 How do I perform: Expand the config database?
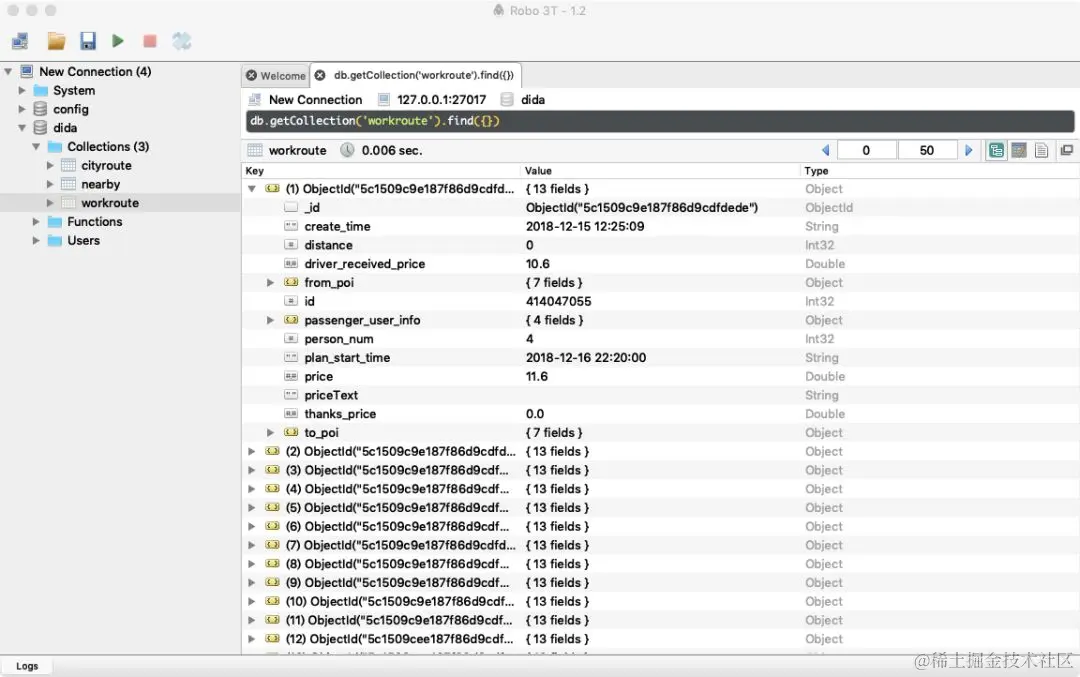22,109
